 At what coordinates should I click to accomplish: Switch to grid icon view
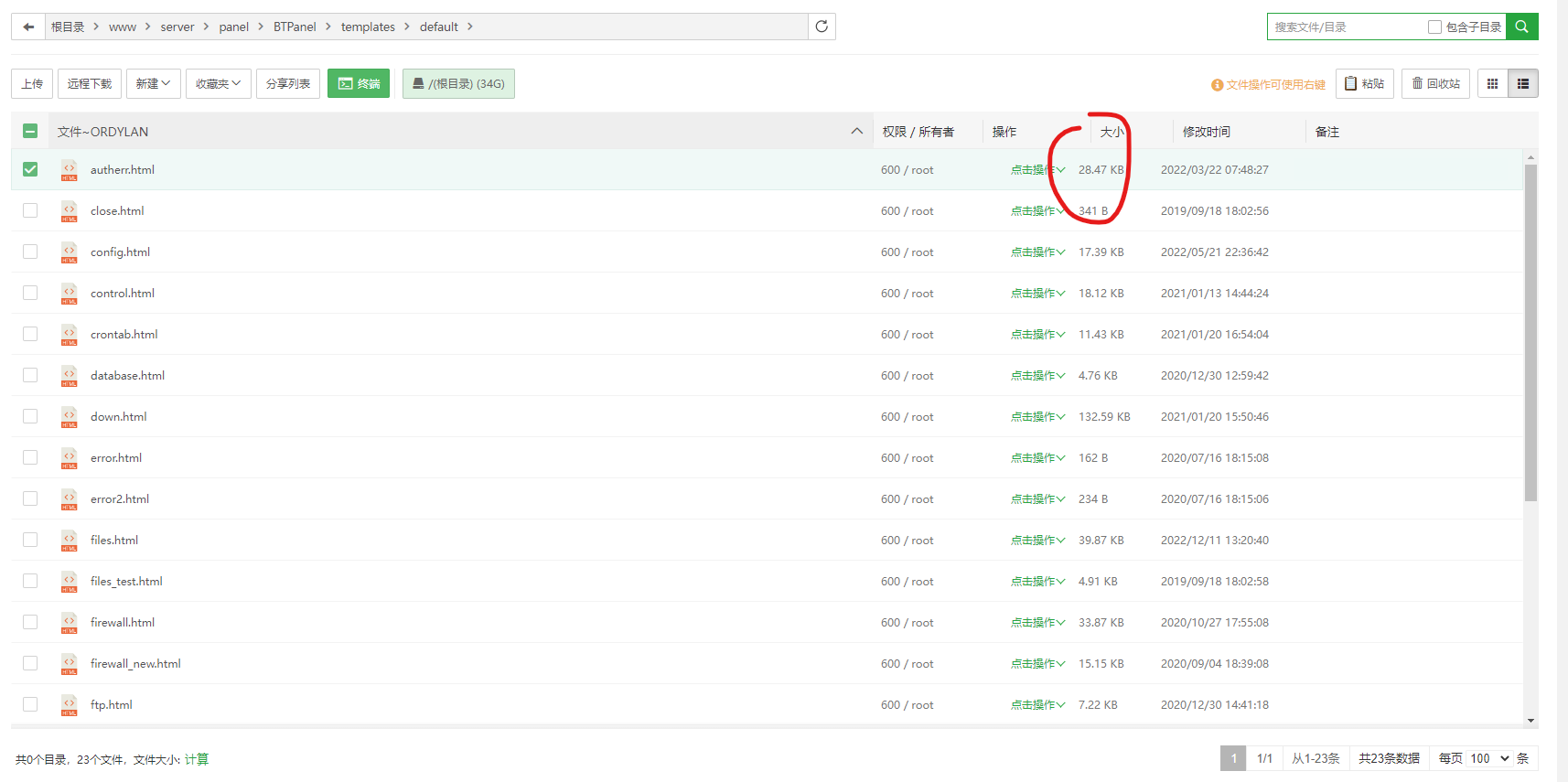(1492, 83)
